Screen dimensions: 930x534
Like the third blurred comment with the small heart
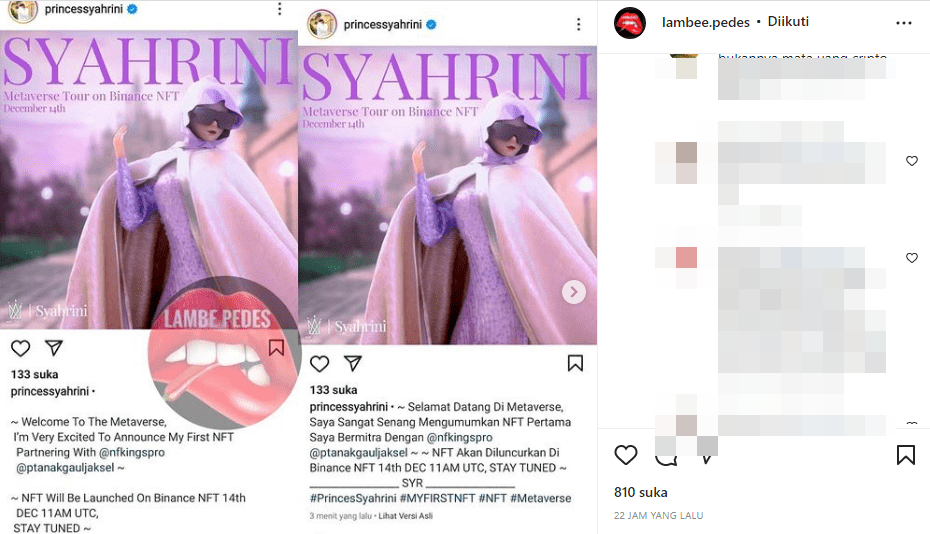[x=912, y=258]
